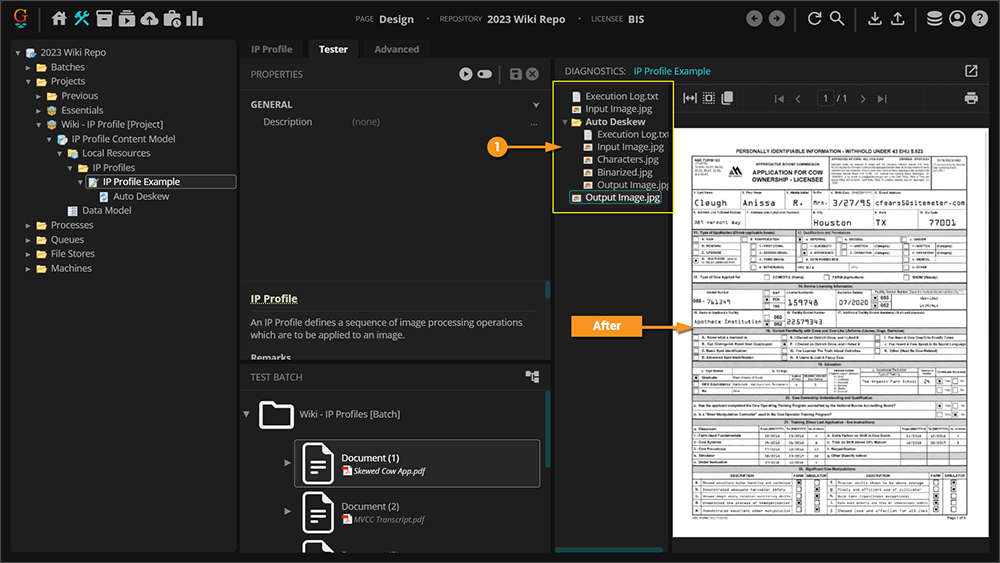Click the refresh icon in top bar
This screenshot has height=563, width=1000.
pyautogui.click(x=815, y=18)
